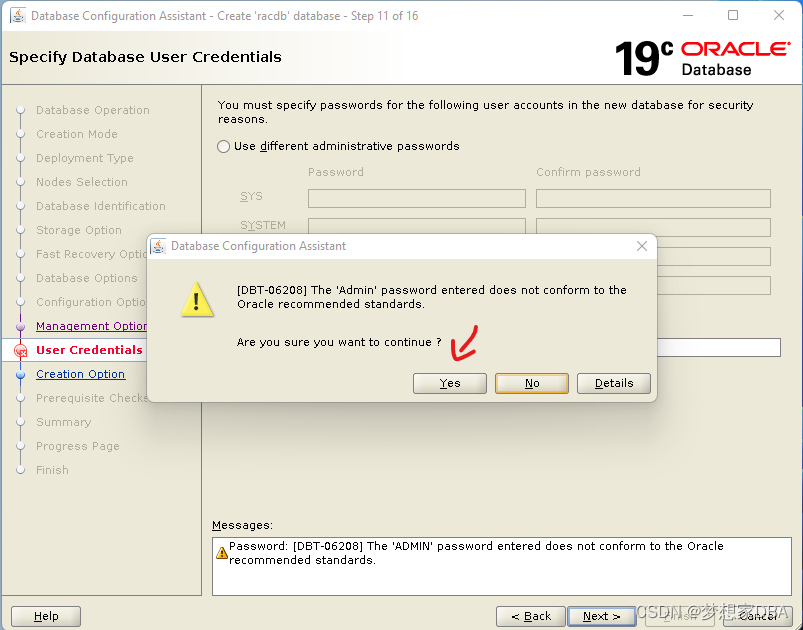Confirm with the Yes button
Screen dimensions: 803x630
pos(450,383)
